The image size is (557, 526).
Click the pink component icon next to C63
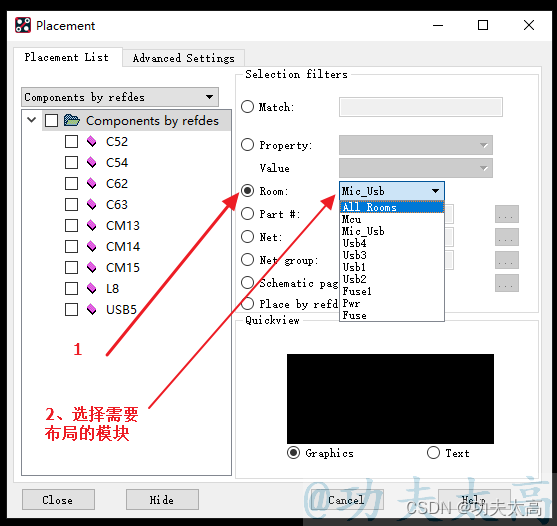pyautogui.click(x=92, y=204)
